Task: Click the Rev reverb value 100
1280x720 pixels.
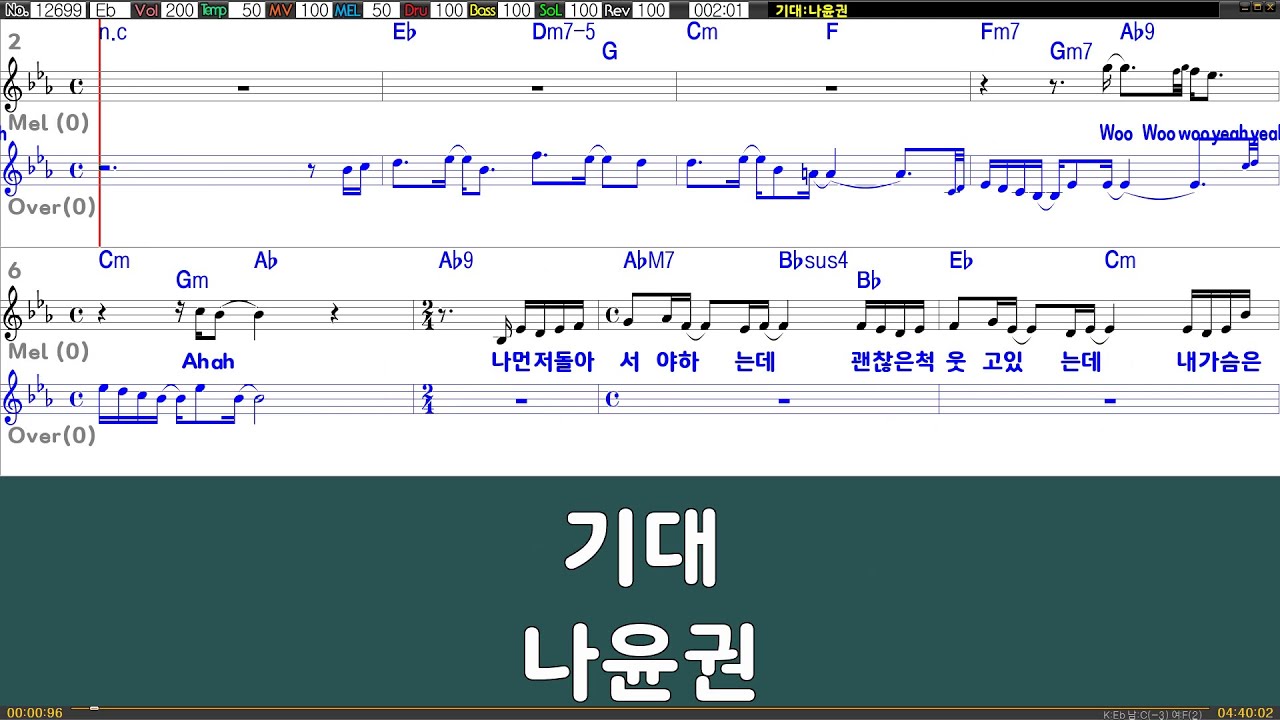Action: point(651,10)
